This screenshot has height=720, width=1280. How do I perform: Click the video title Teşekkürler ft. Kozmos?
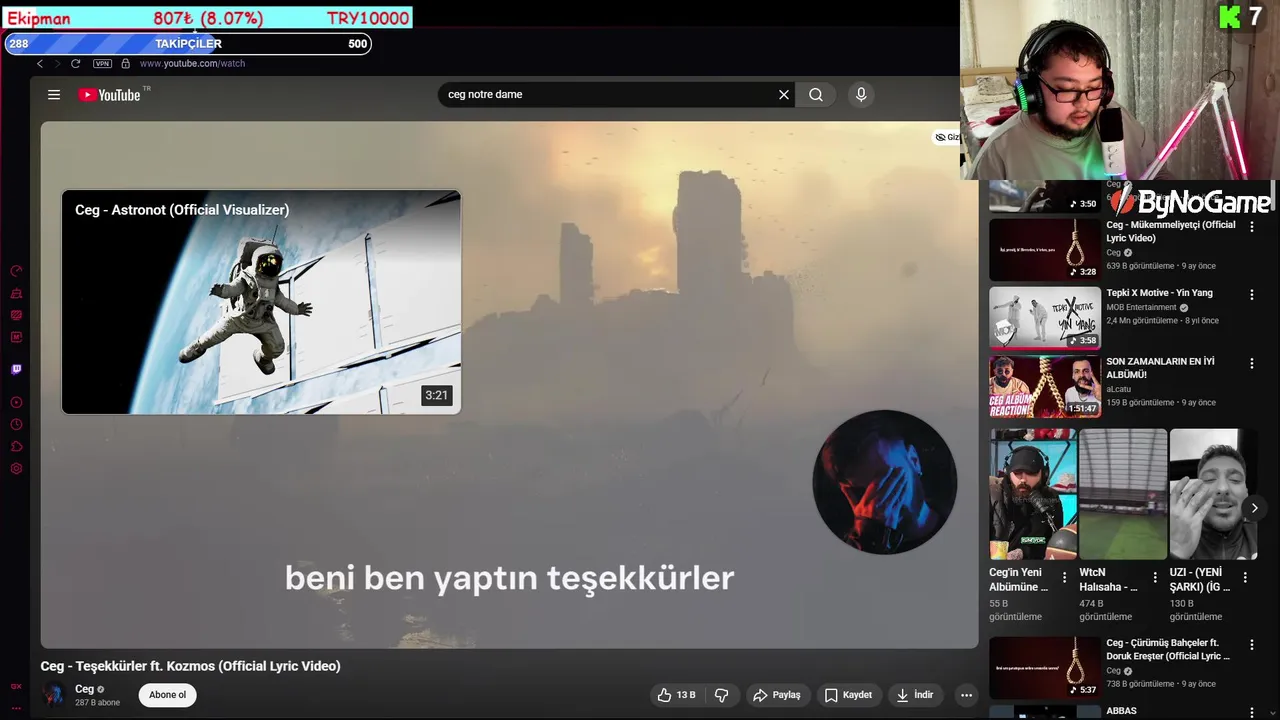190,666
